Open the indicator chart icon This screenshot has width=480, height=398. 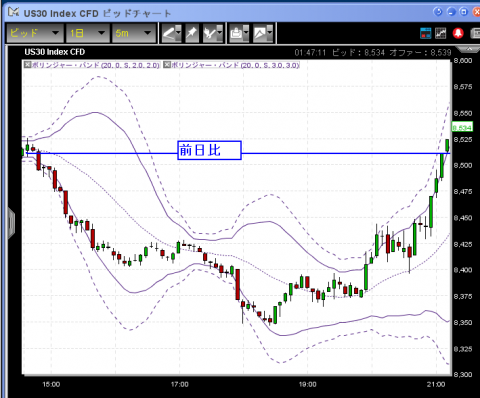260,33
